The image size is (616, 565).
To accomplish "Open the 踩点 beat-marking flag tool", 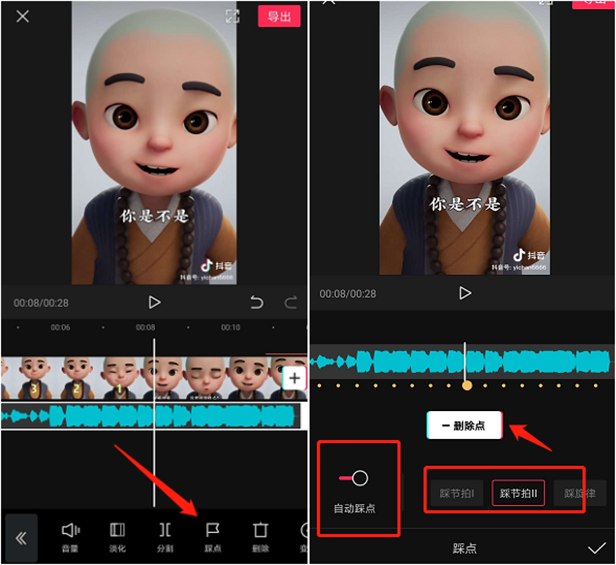I will (x=213, y=537).
